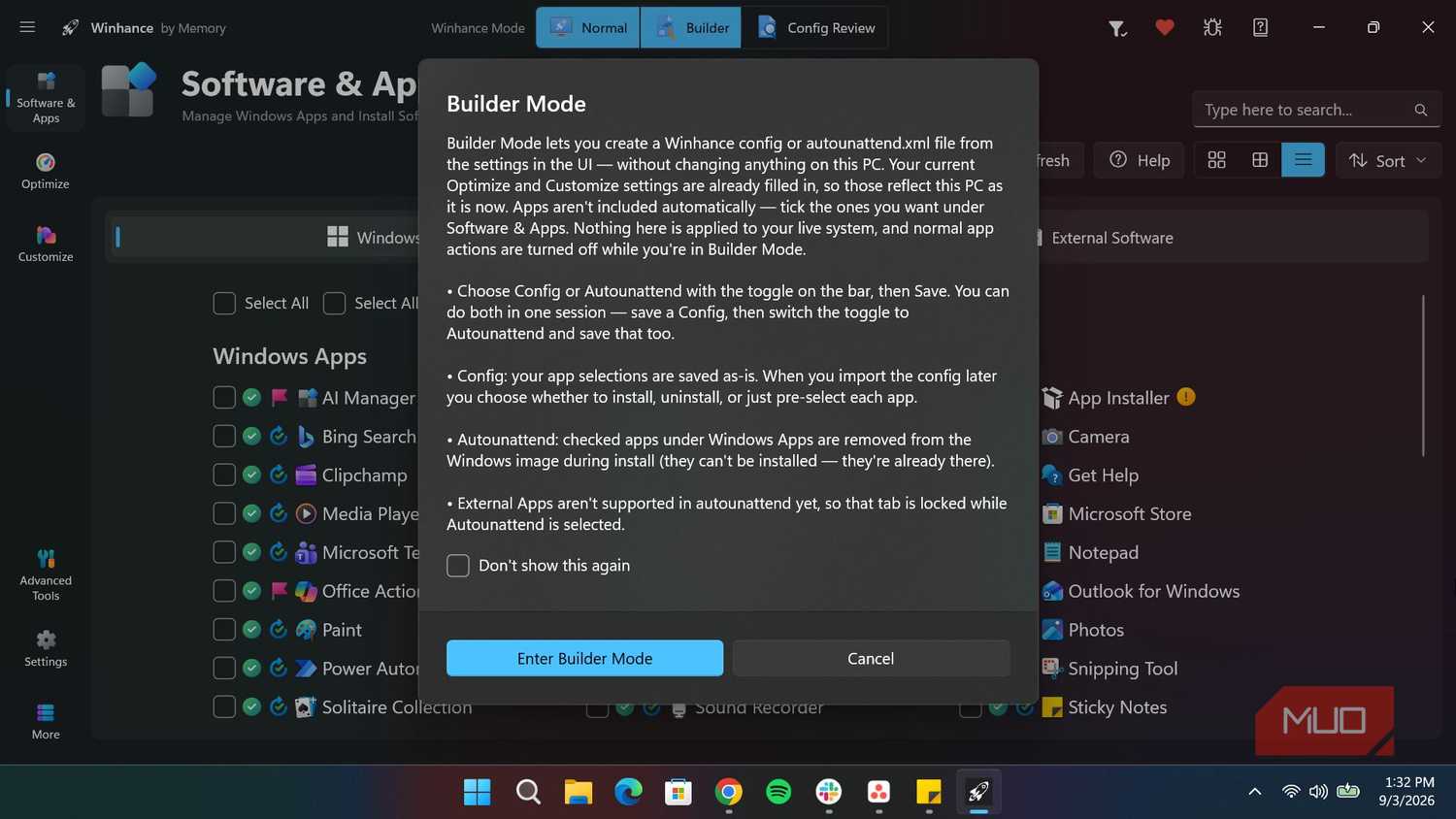Show hidden icons in the system tray
The height and width of the screenshot is (819, 1456).
coord(1254,792)
